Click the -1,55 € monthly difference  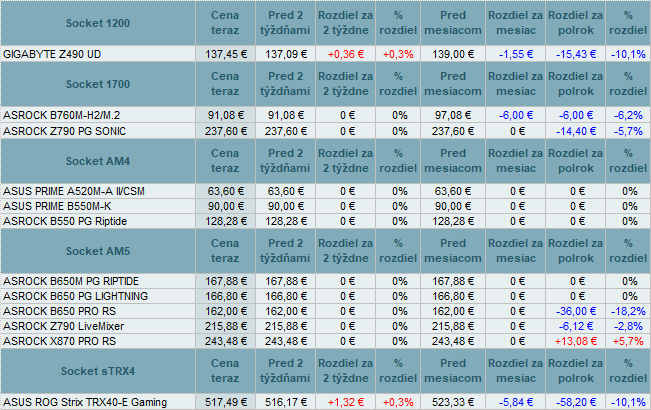[x=516, y=54]
